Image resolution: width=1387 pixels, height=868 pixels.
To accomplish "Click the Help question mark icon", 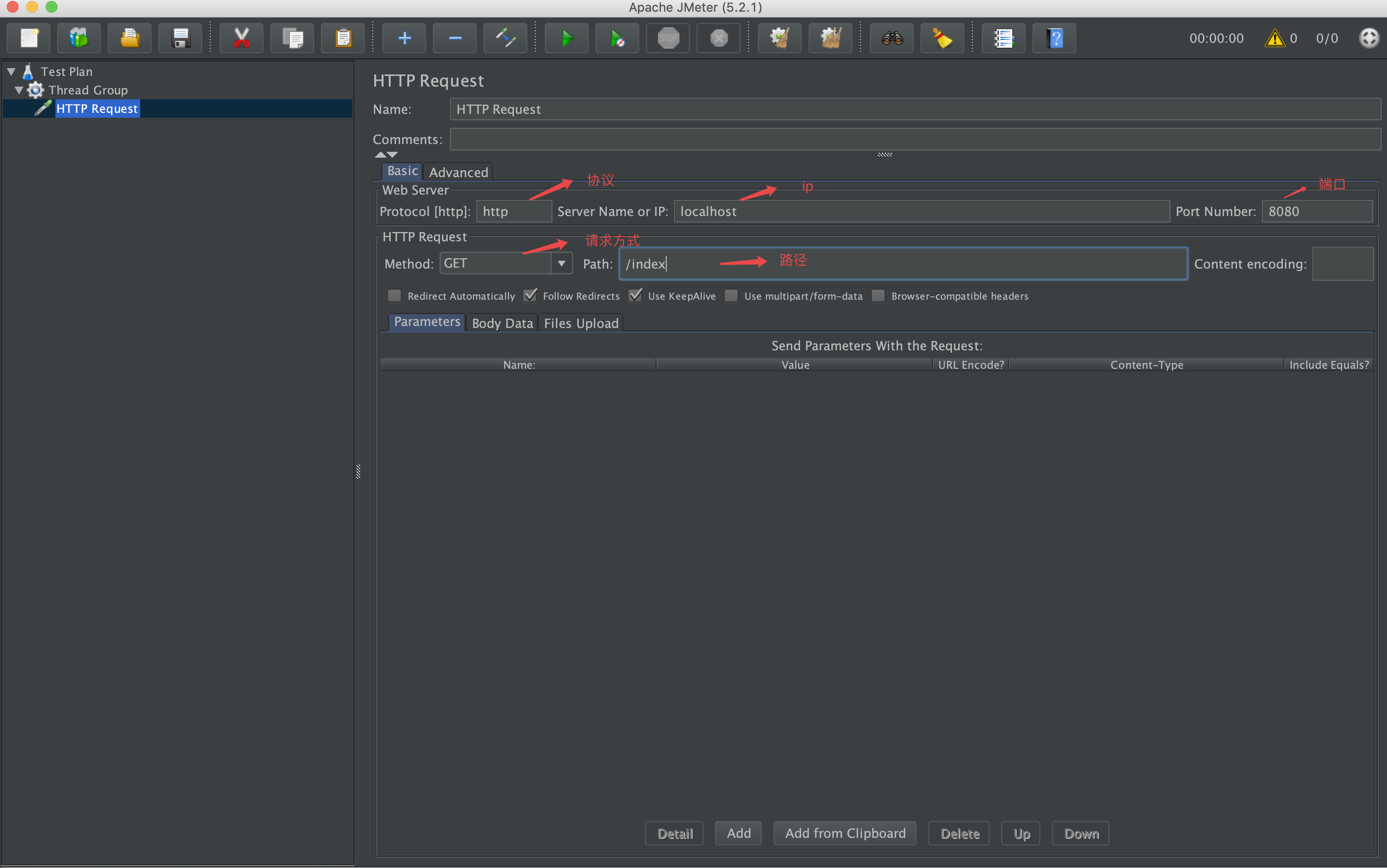I will click(1054, 38).
